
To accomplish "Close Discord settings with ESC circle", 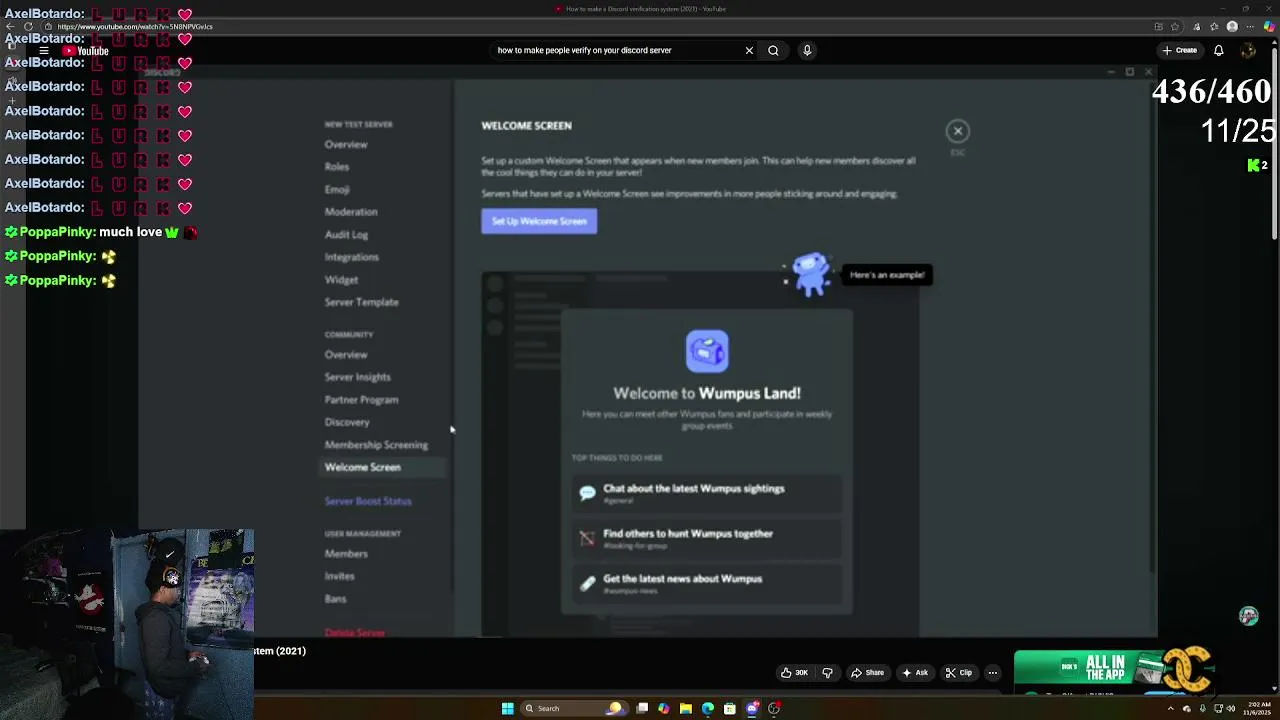I will [x=958, y=131].
